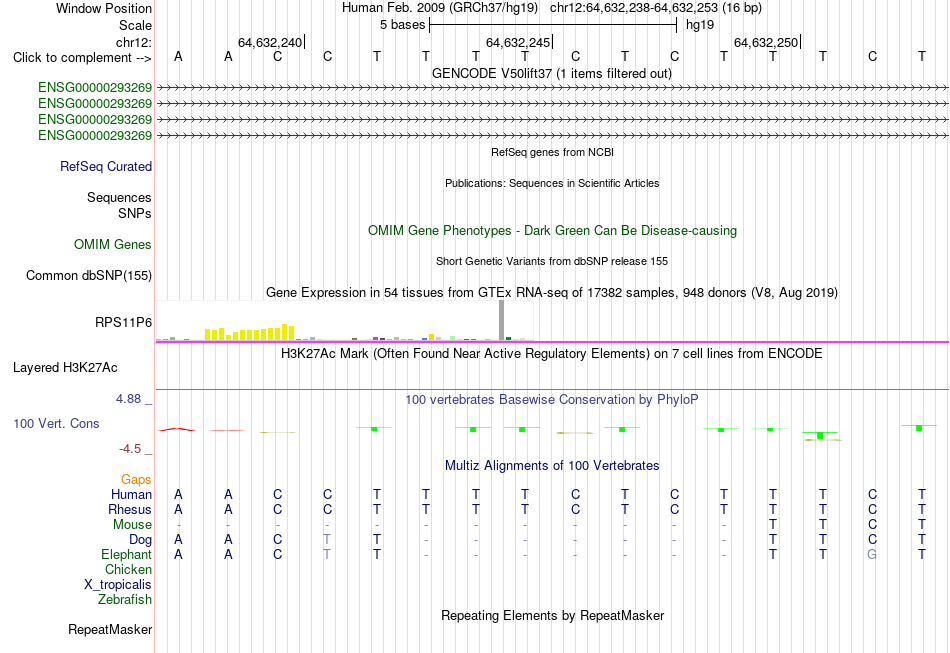This screenshot has width=950, height=653.
Task: Select the Dog alignment row label
Action: coord(140,539)
